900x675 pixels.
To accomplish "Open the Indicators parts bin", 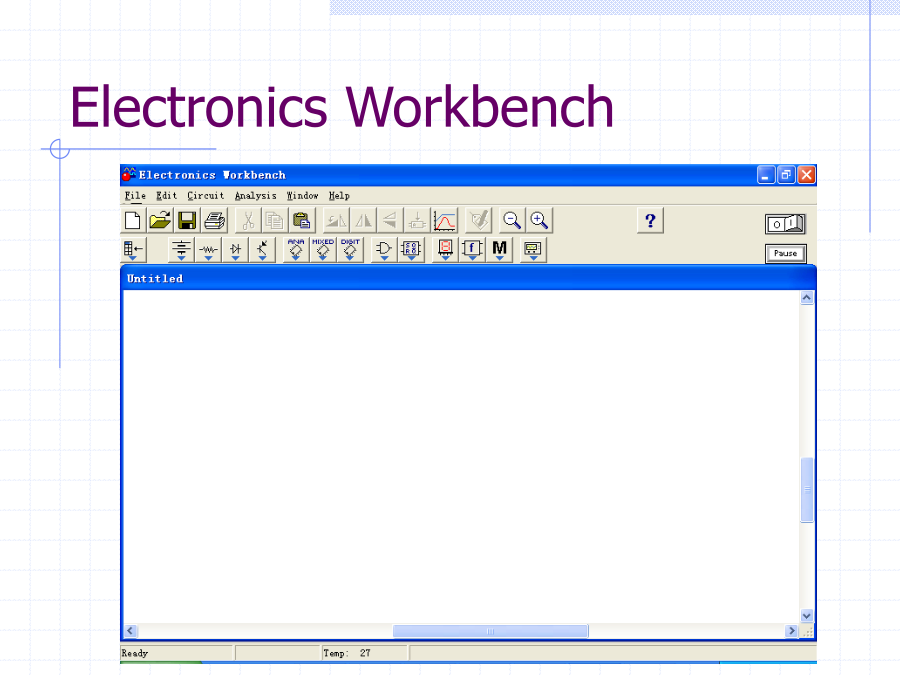I will coord(445,250).
